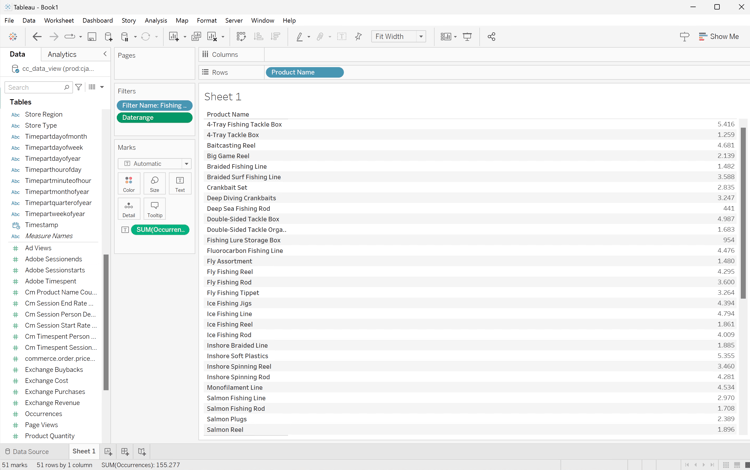
Task: Click the Daterange filter pill
Action: click(154, 118)
